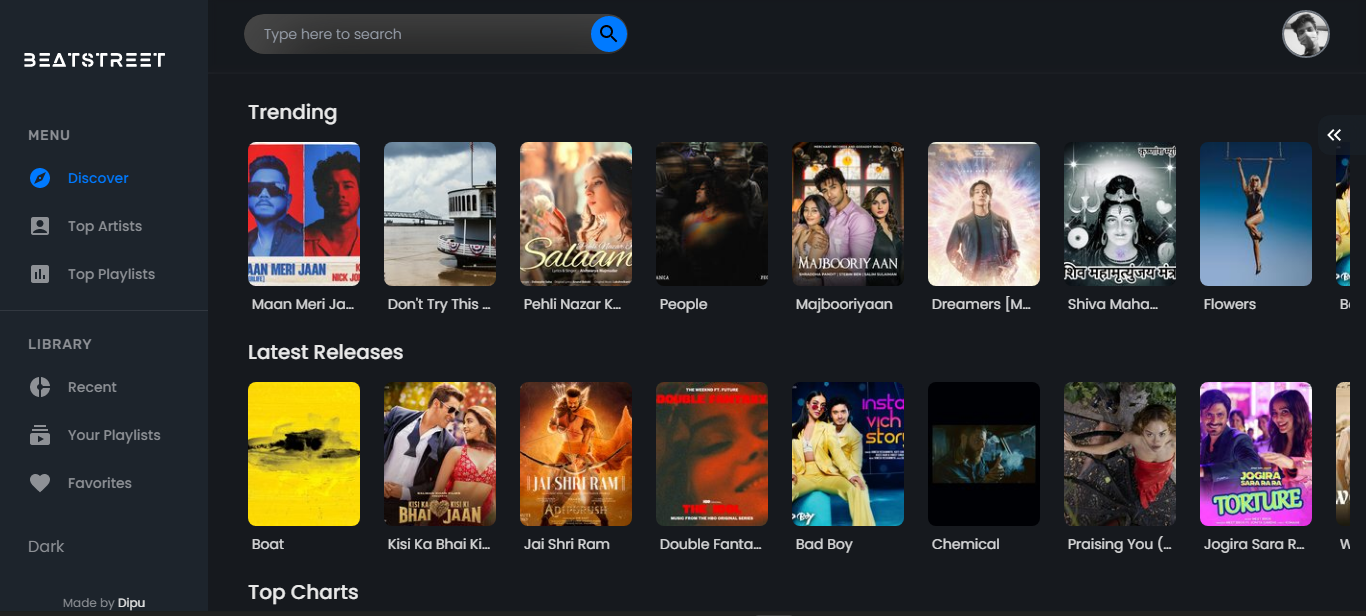Open the Shiva Maha mantra cover
1366x616 pixels.
[x=1120, y=214]
